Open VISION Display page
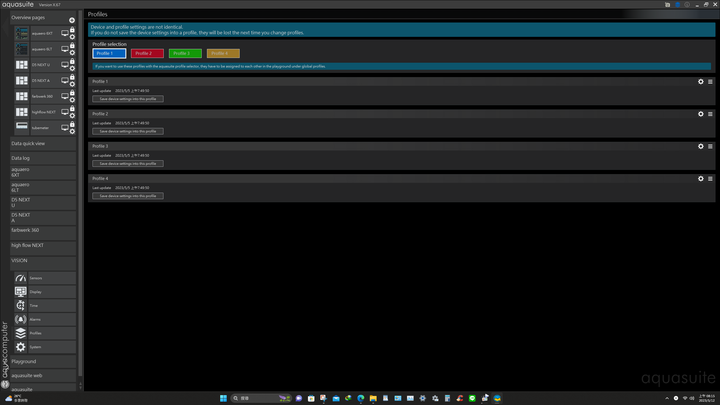 pyautogui.click(x=45, y=292)
